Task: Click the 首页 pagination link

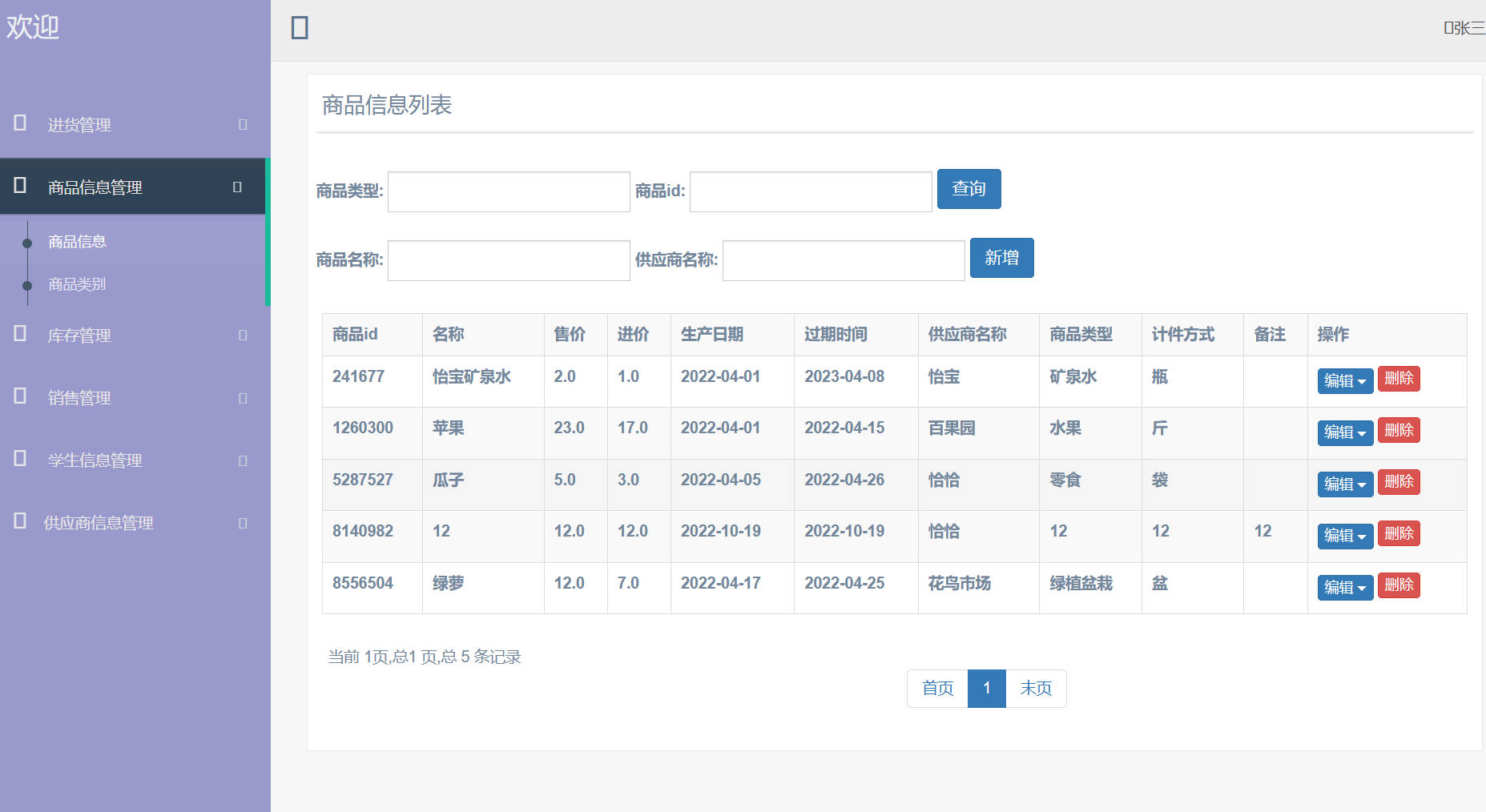Action: click(x=936, y=688)
